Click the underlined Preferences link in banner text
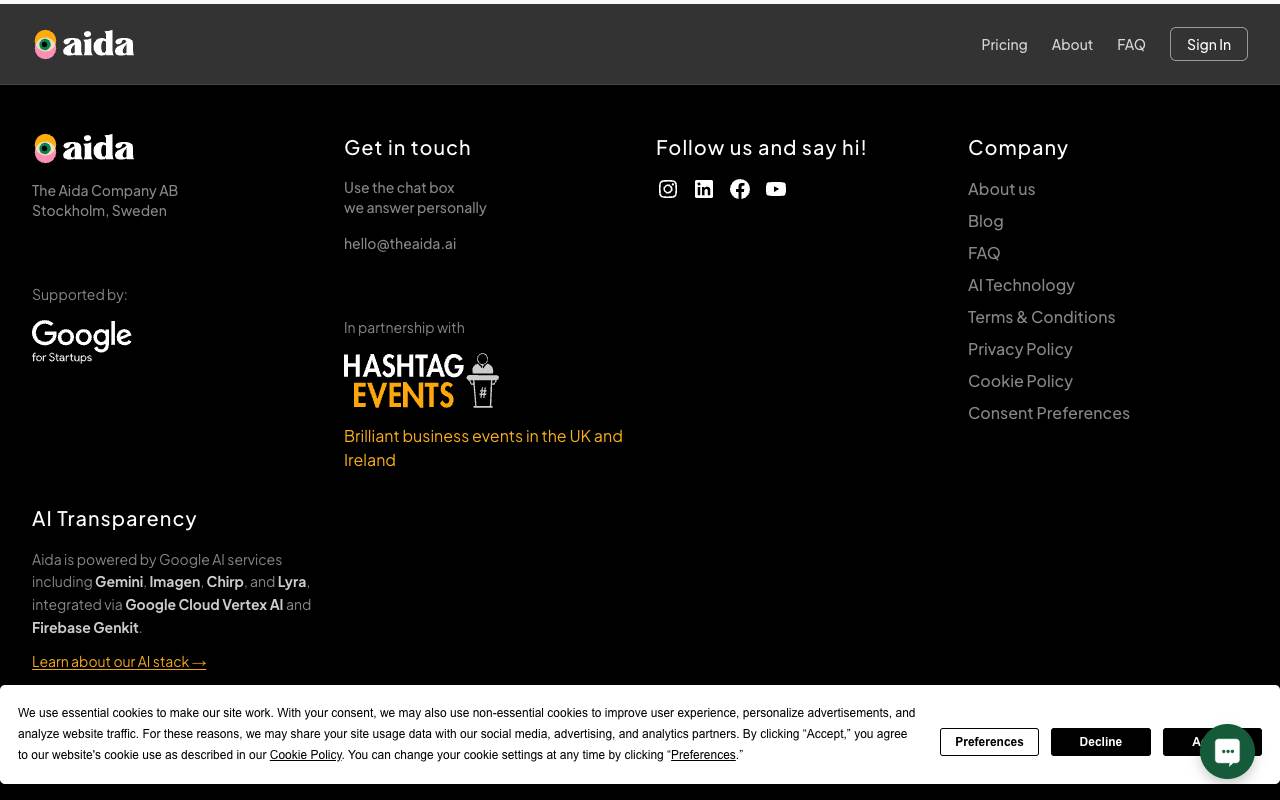Viewport: 1280px width, 800px height. click(x=703, y=755)
